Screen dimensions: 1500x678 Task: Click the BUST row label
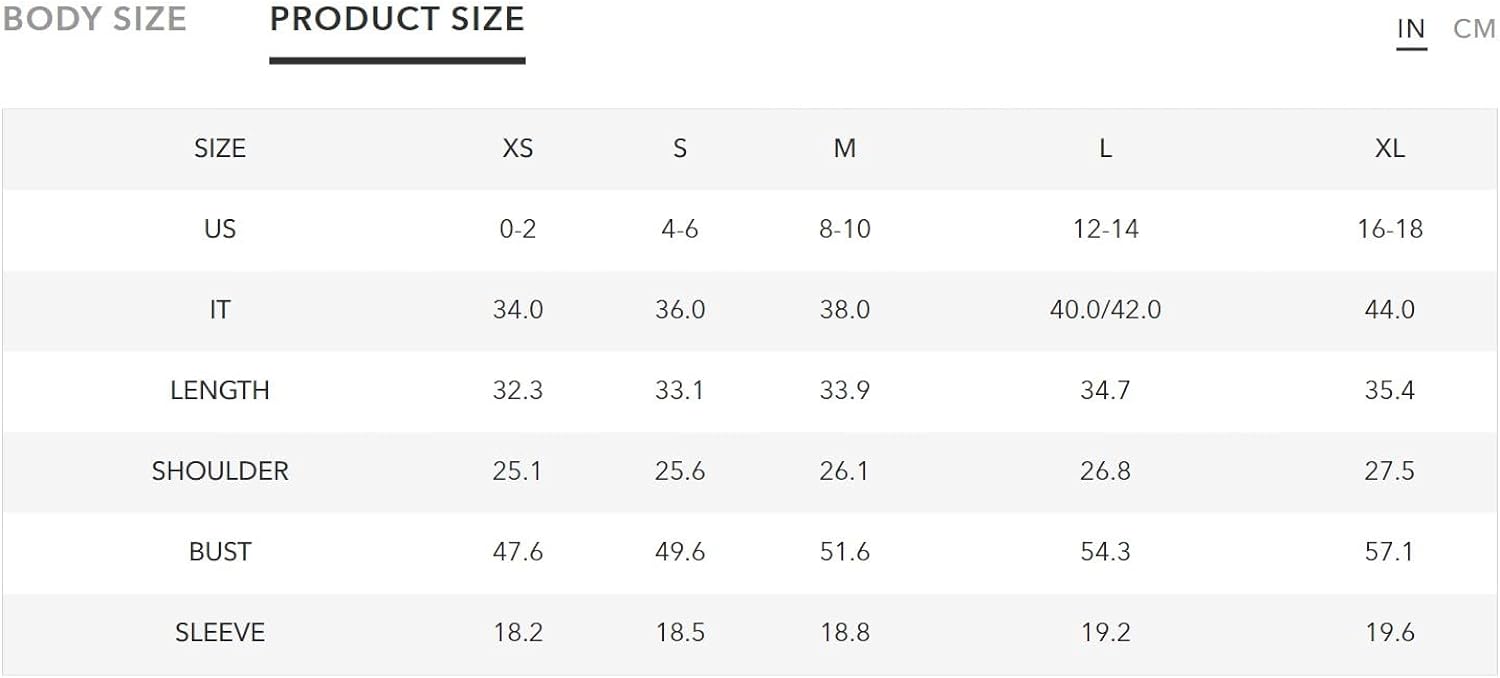coord(220,552)
